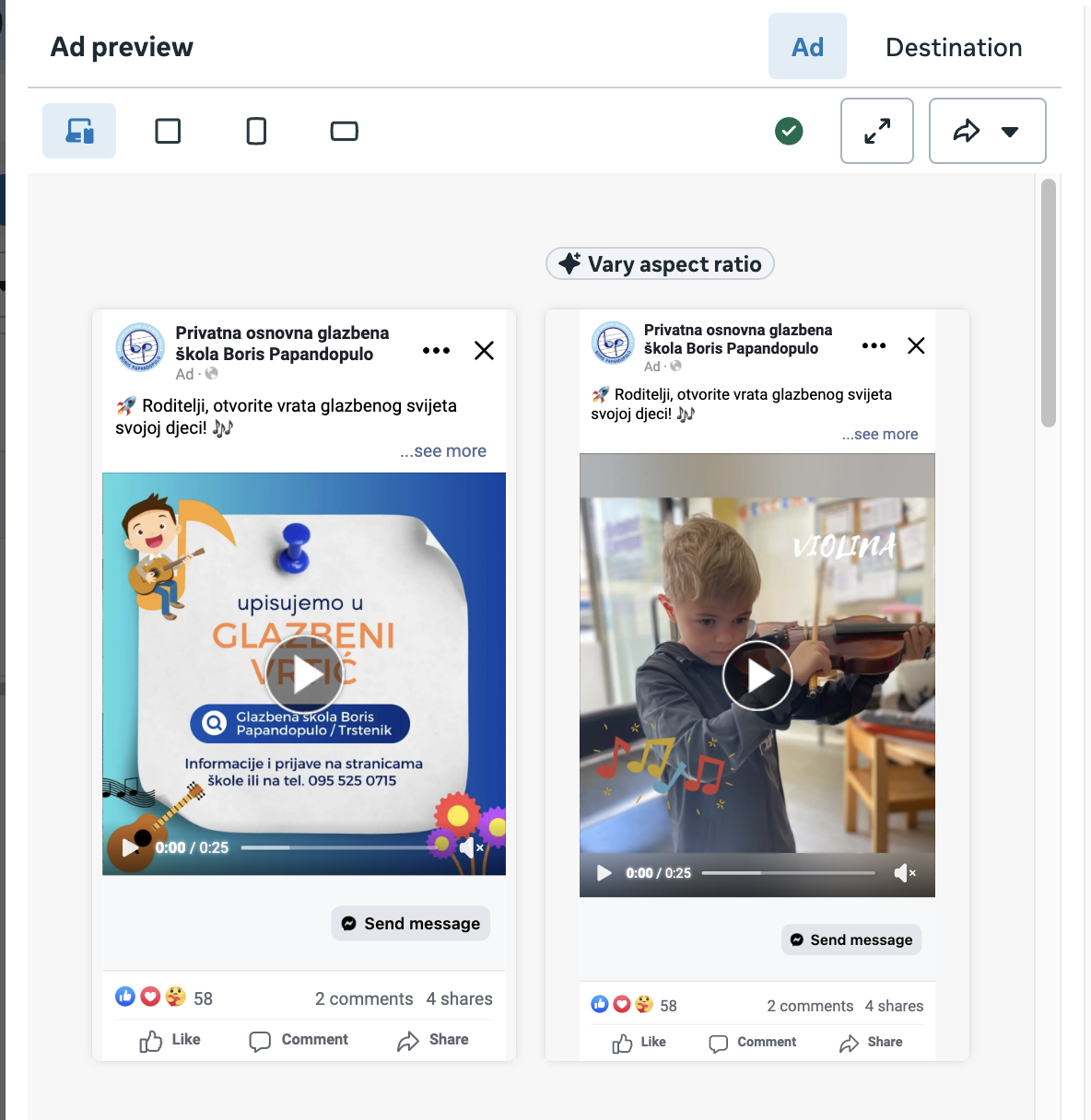The width and height of the screenshot is (1091, 1120).
Task: Click left ad page profile logo
Action: pyautogui.click(x=140, y=347)
